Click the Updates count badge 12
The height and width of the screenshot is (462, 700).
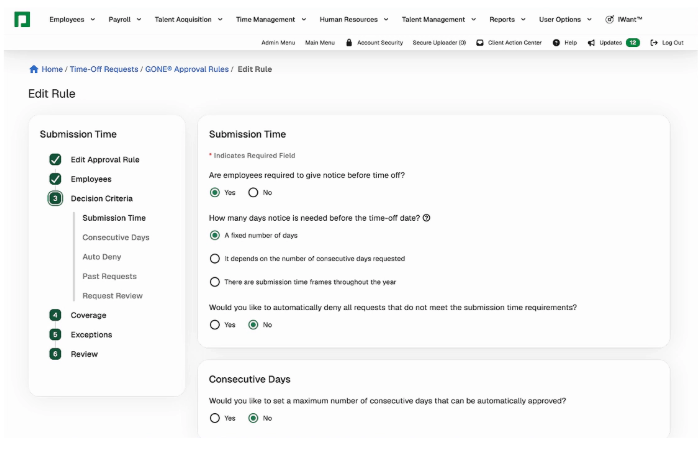[633, 43]
